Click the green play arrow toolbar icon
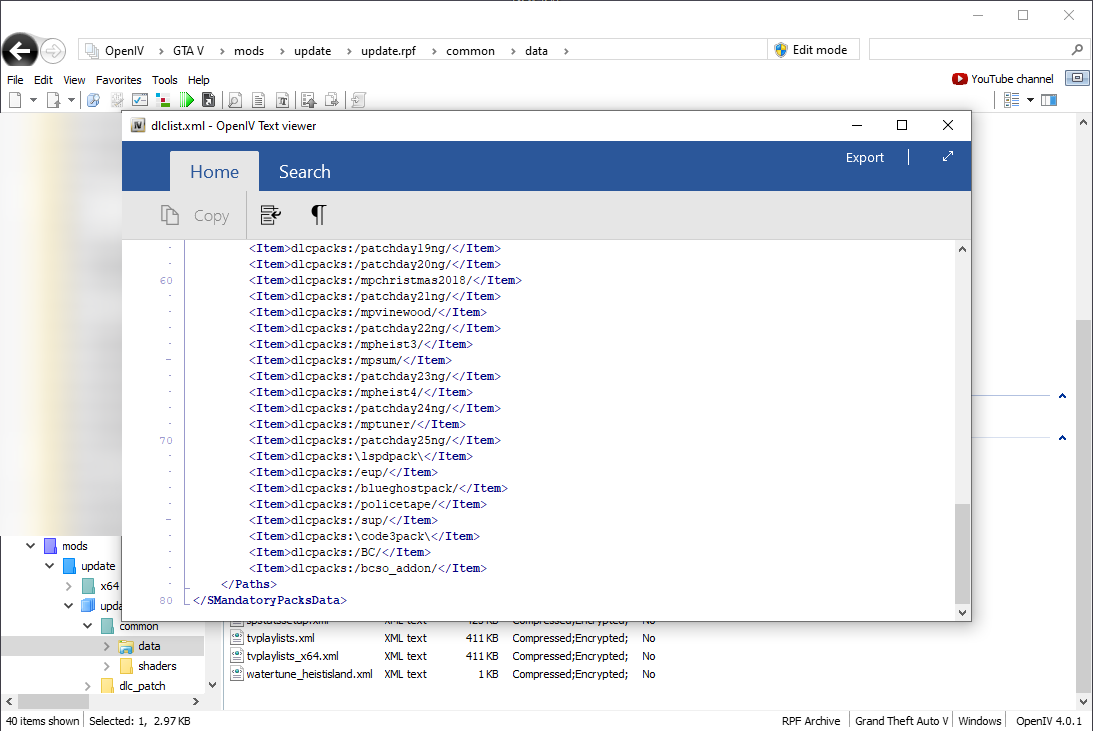The height and width of the screenshot is (731, 1093). click(187, 100)
